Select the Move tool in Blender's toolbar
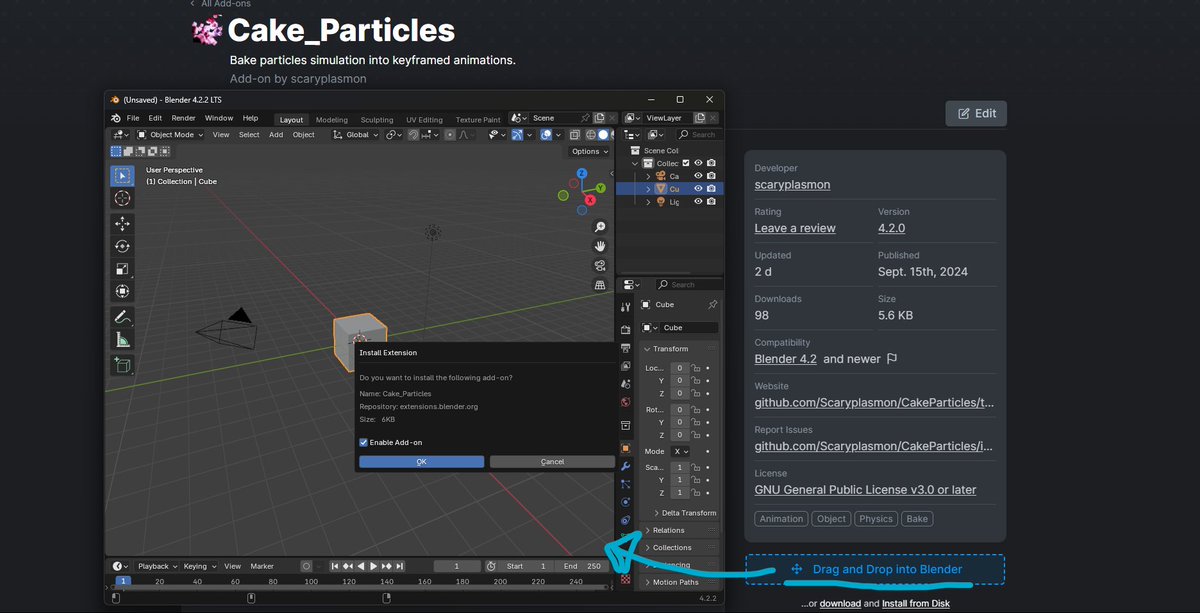 point(122,223)
